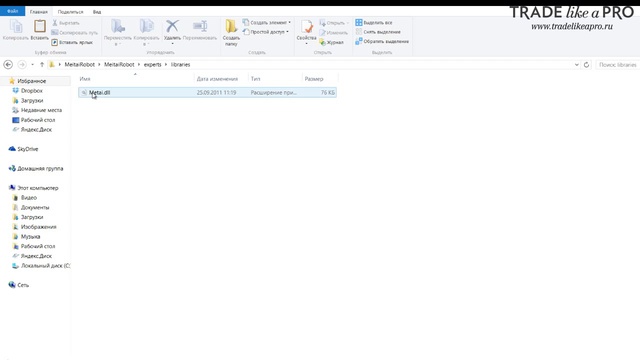Image resolution: width=640 pixels, height=360 pixels.
Task: Open Видео under Этот компьютер
Action: coord(29,198)
